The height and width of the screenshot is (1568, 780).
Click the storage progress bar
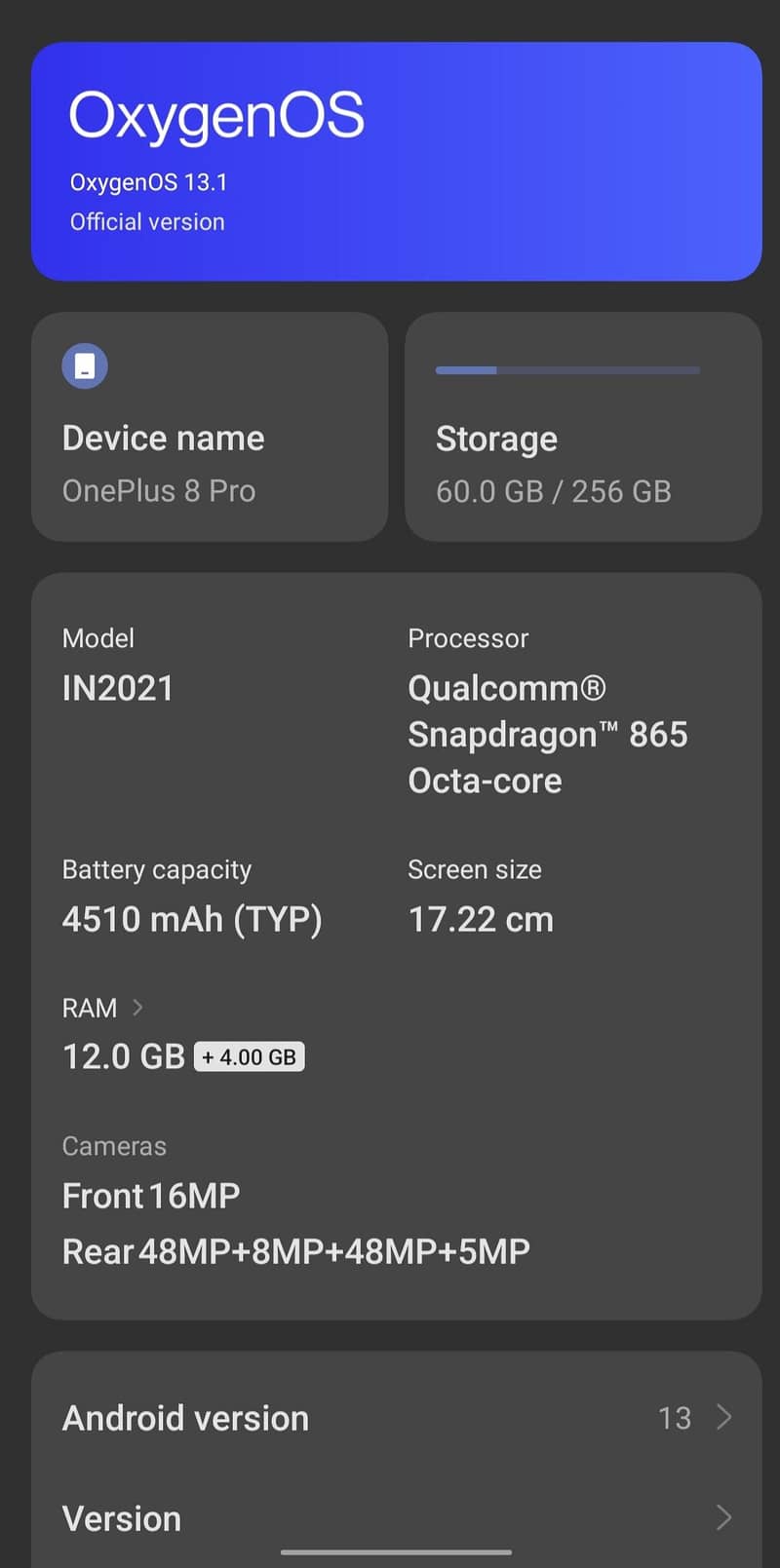tap(567, 370)
